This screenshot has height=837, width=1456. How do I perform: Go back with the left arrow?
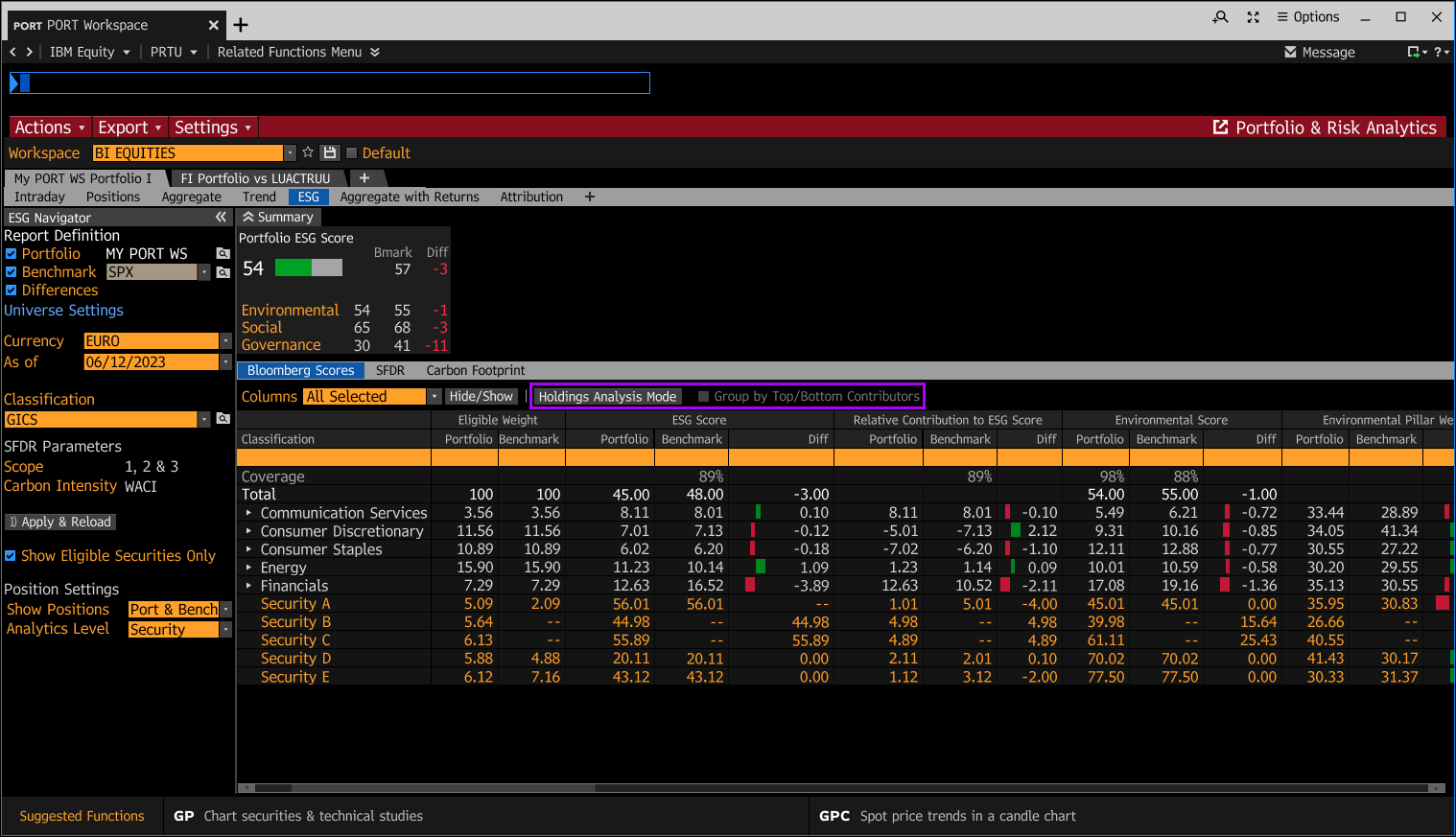point(12,52)
